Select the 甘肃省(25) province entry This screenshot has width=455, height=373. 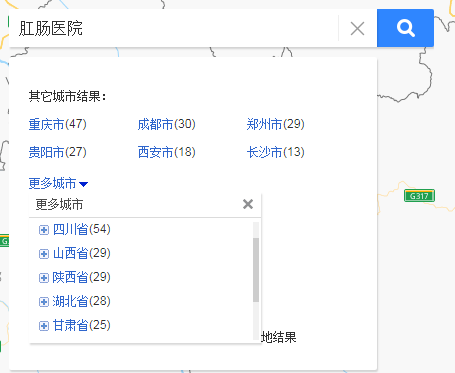(x=82, y=326)
